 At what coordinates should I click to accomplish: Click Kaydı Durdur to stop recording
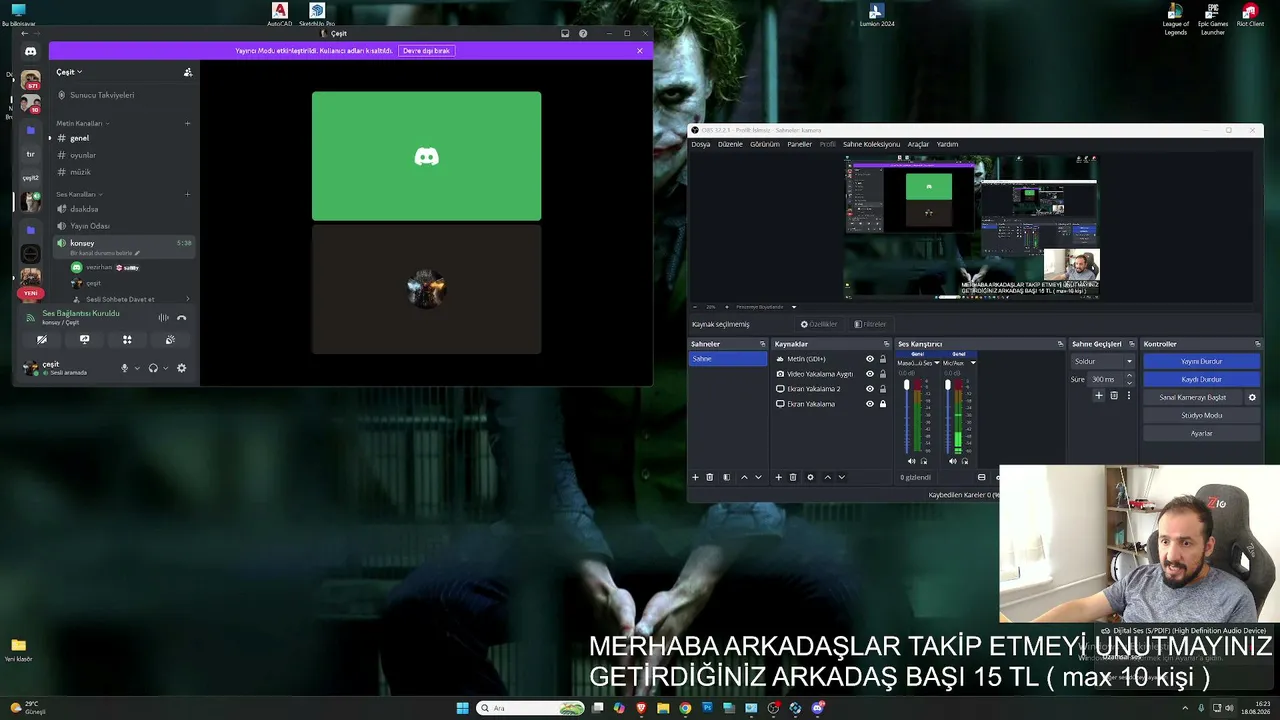coord(1201,379)
